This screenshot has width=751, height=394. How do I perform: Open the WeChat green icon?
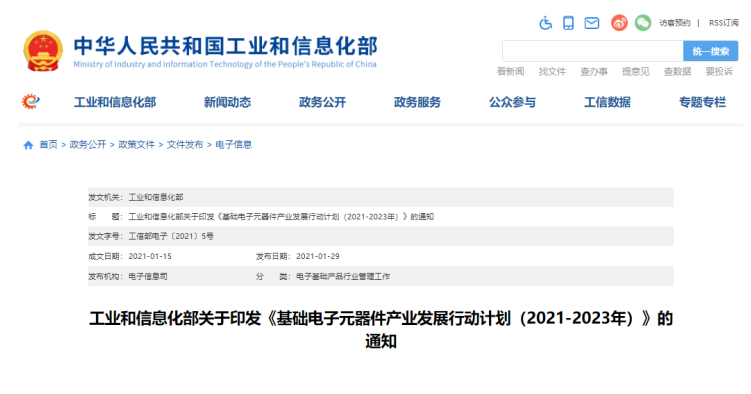coord(643,23)
